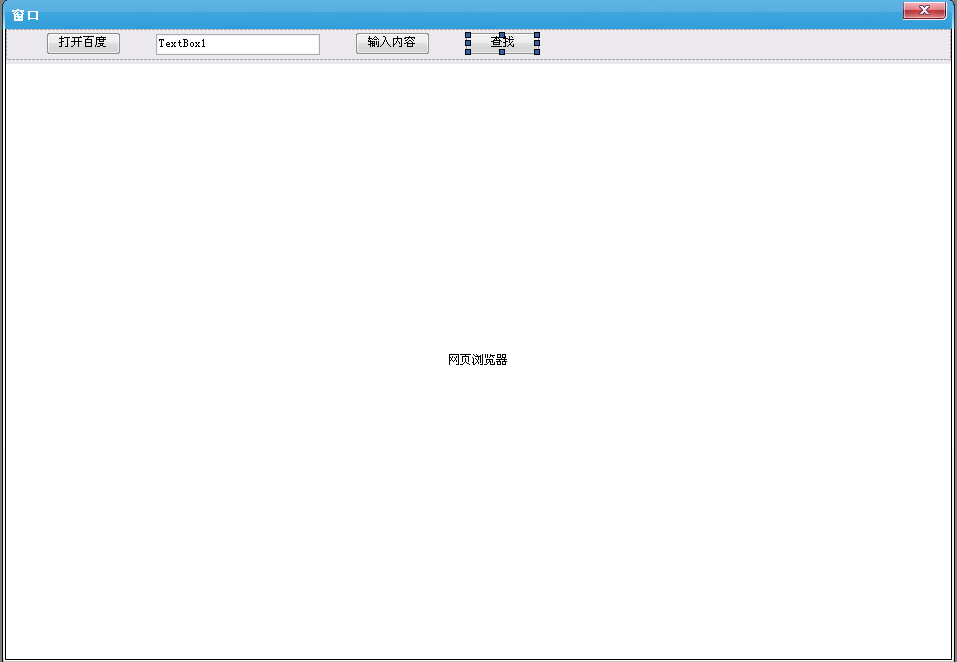Click the bottom-left resize handle of 查找 button
957x662 pixels.
468,52
